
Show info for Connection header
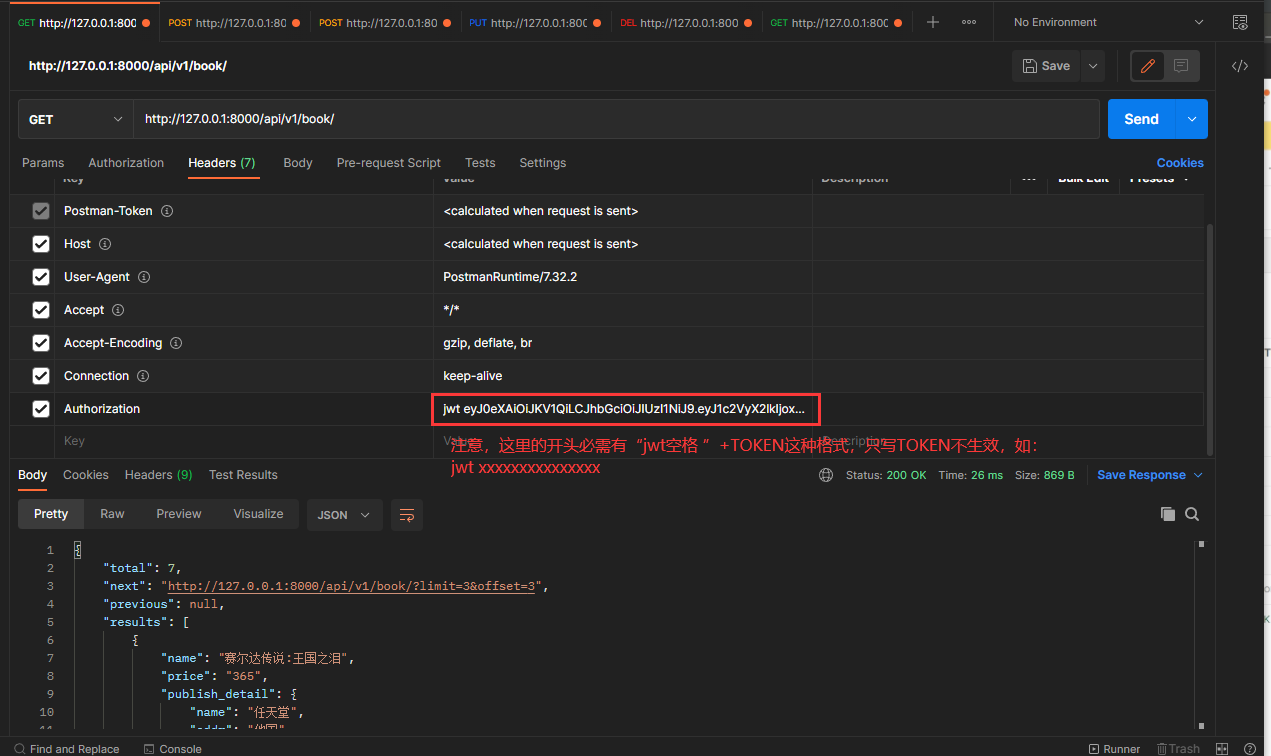click(143, 376)
